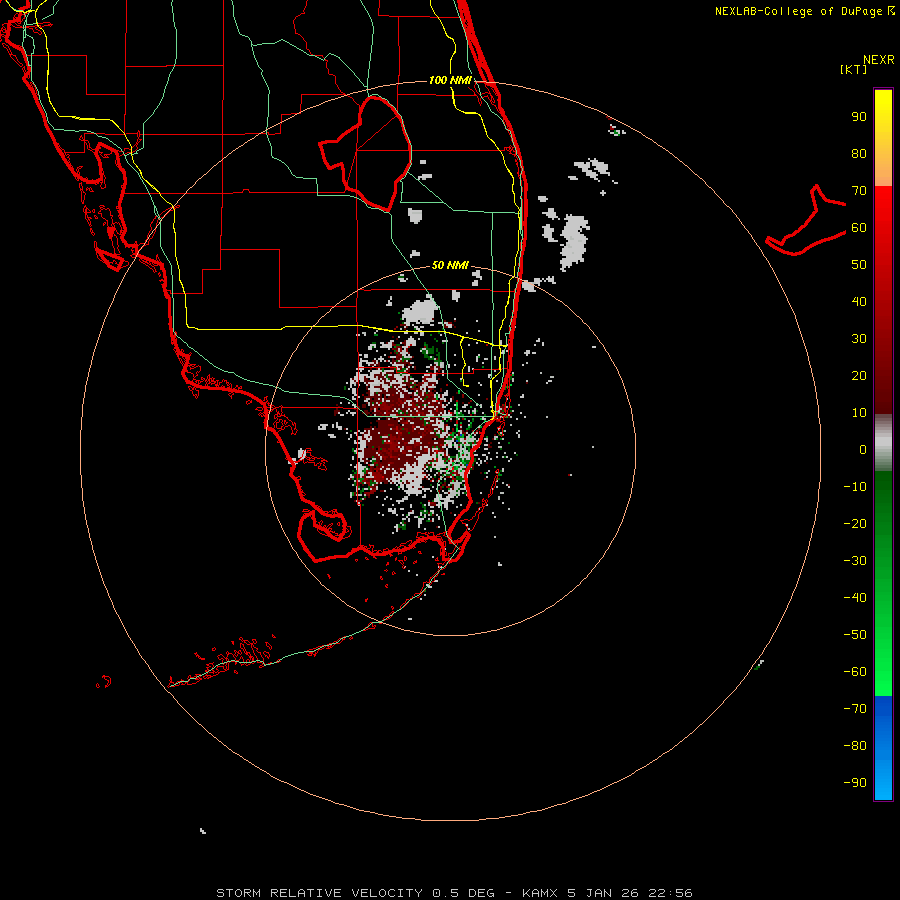Pick the gray zero-velocity segment of the color bar
The image size is (900, 900).
point(883,443)
